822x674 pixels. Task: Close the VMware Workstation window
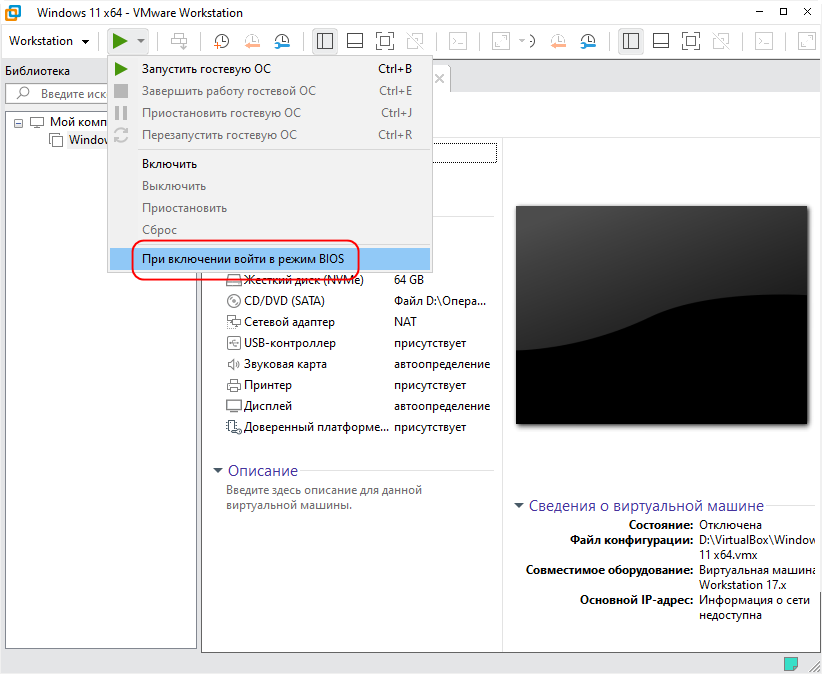coord(808,12)
